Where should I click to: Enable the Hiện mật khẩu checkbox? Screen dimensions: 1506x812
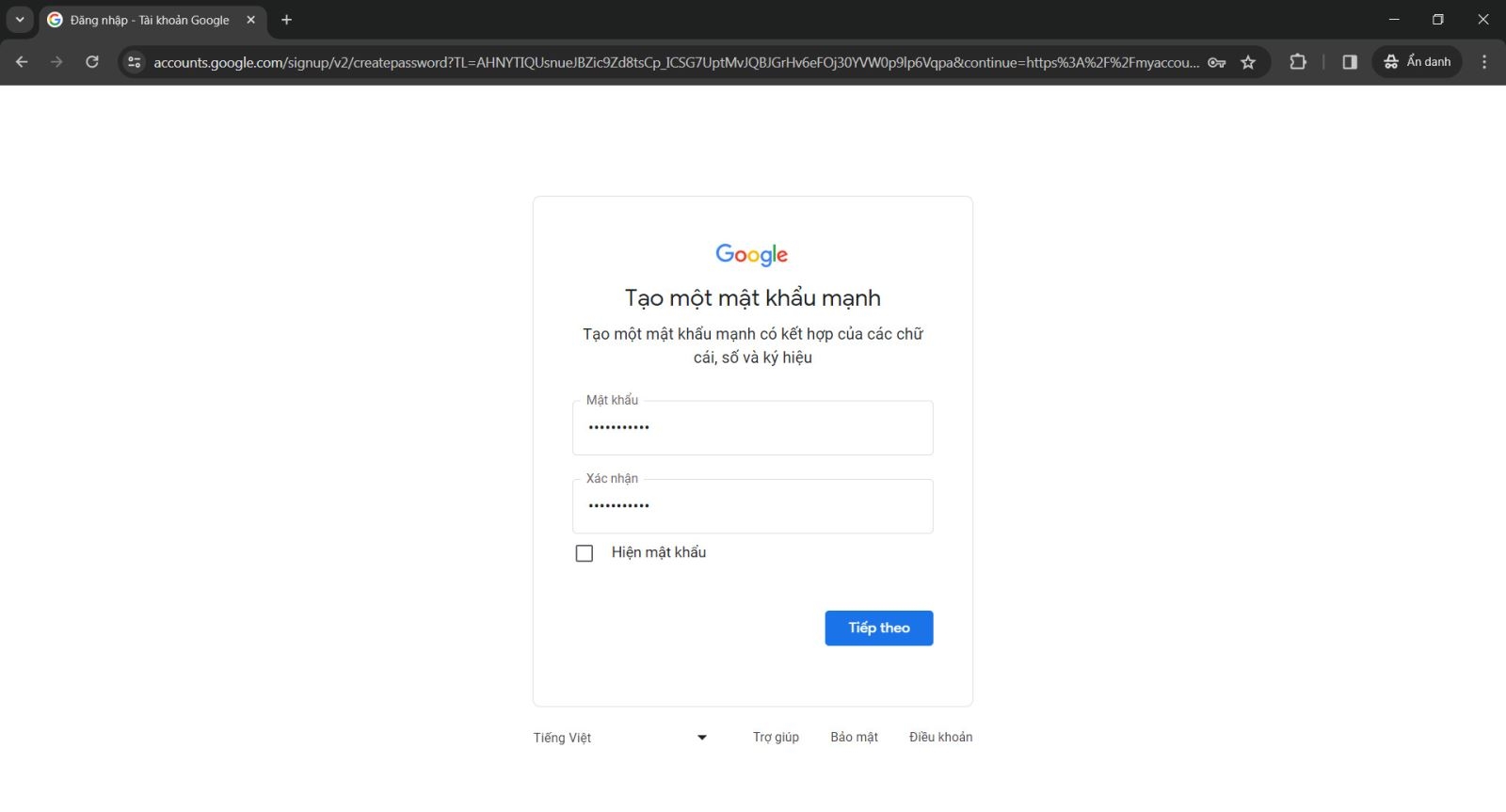[x=585, y=553]
